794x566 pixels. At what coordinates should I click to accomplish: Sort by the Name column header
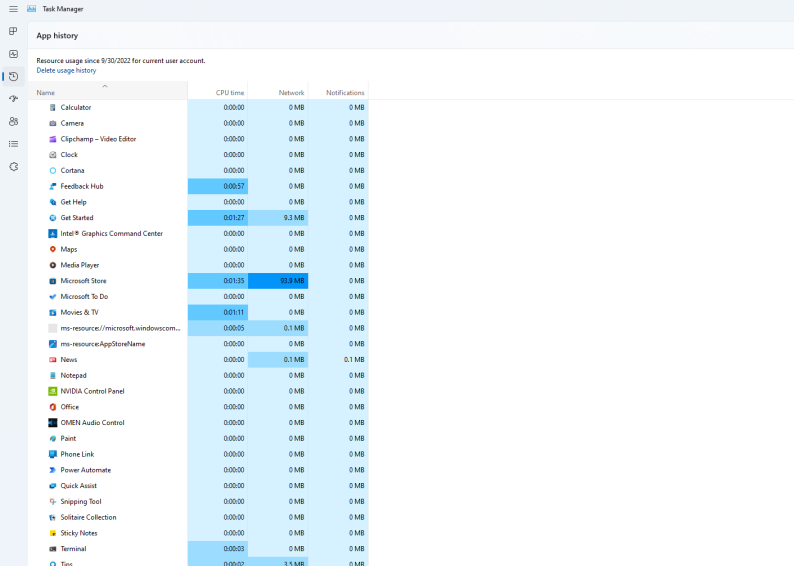point(108,93)
